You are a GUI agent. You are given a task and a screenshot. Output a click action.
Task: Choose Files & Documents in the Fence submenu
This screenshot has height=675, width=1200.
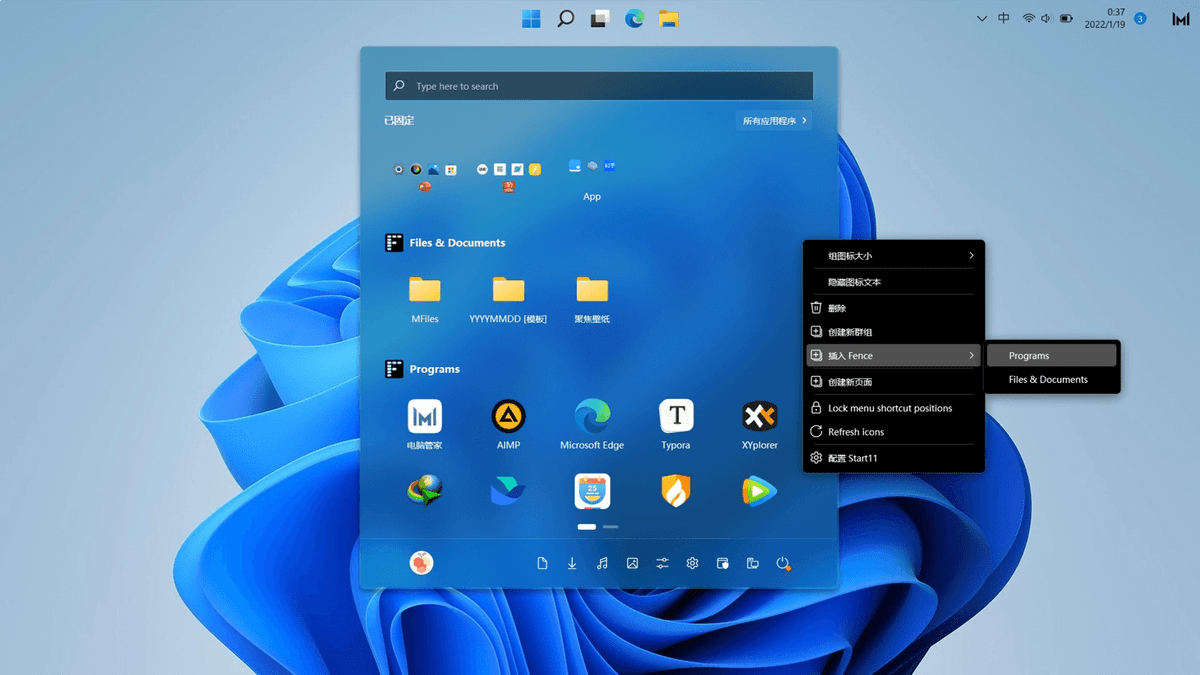pos(1052,380)
